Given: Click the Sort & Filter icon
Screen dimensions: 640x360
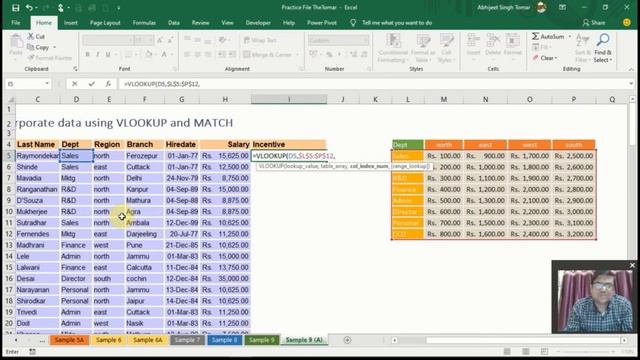Looking at the screenshot, I should coord(583,41).
